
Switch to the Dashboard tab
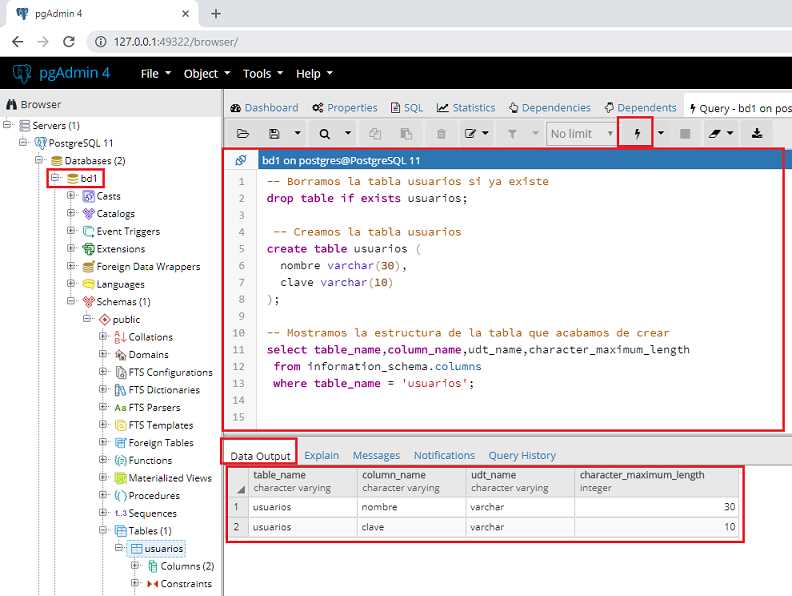pyautogui.click(x=264, y=108)
